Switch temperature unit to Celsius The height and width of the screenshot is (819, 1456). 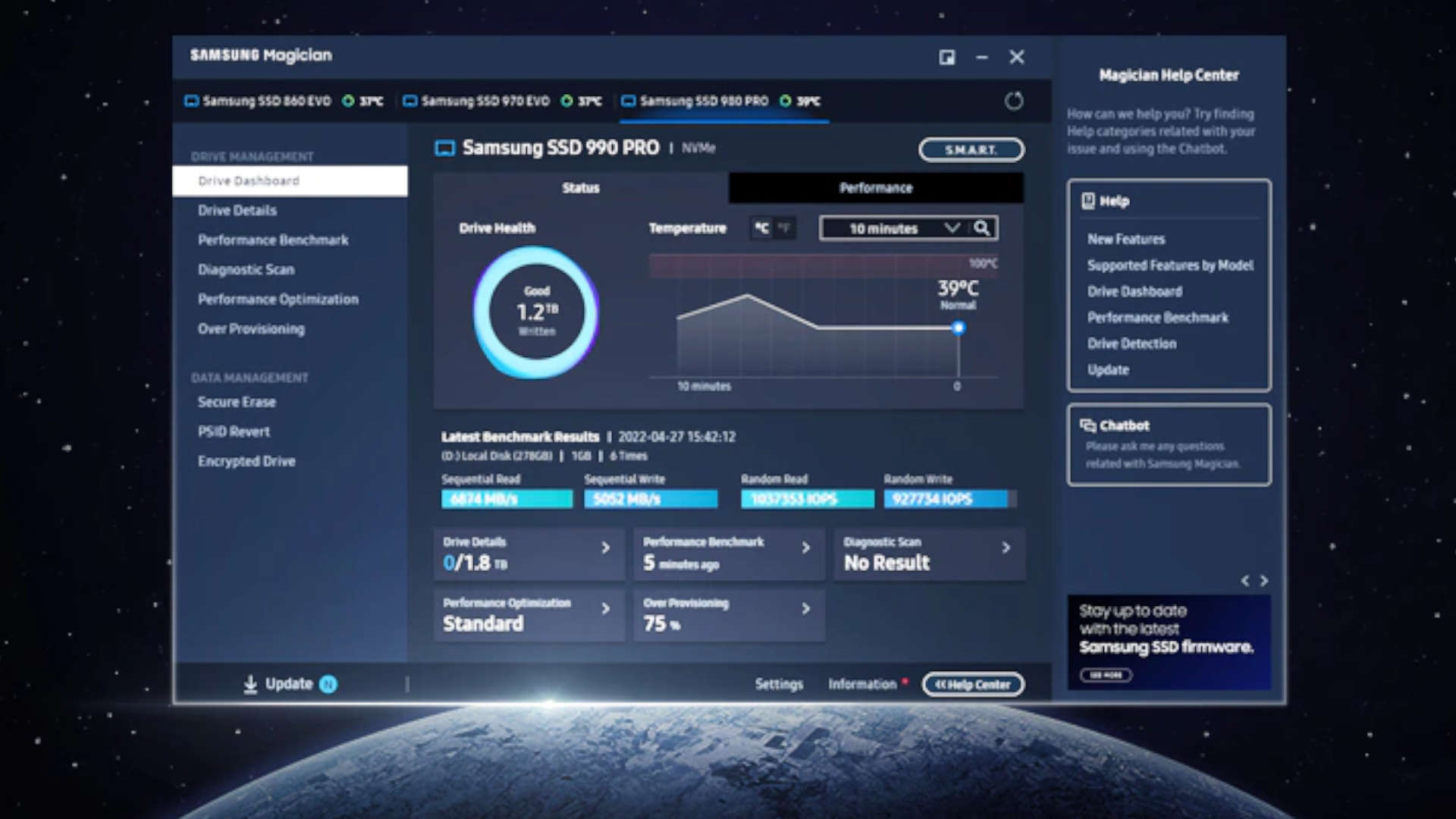click(x=761, y=228)
